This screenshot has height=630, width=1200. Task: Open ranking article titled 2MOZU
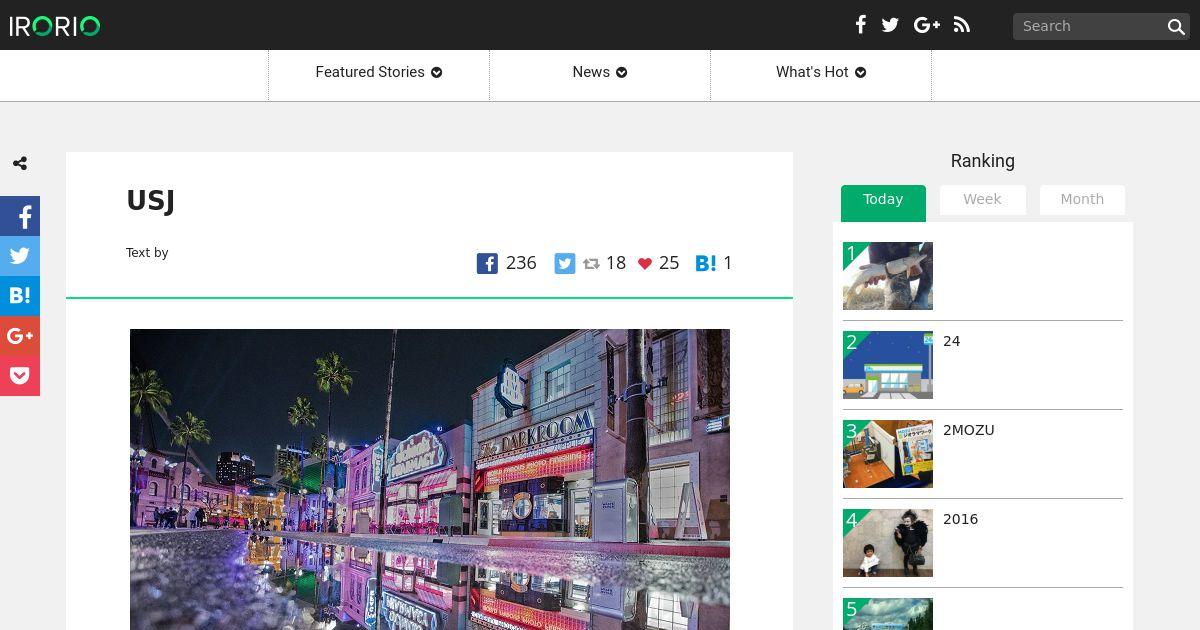point(969,430)
